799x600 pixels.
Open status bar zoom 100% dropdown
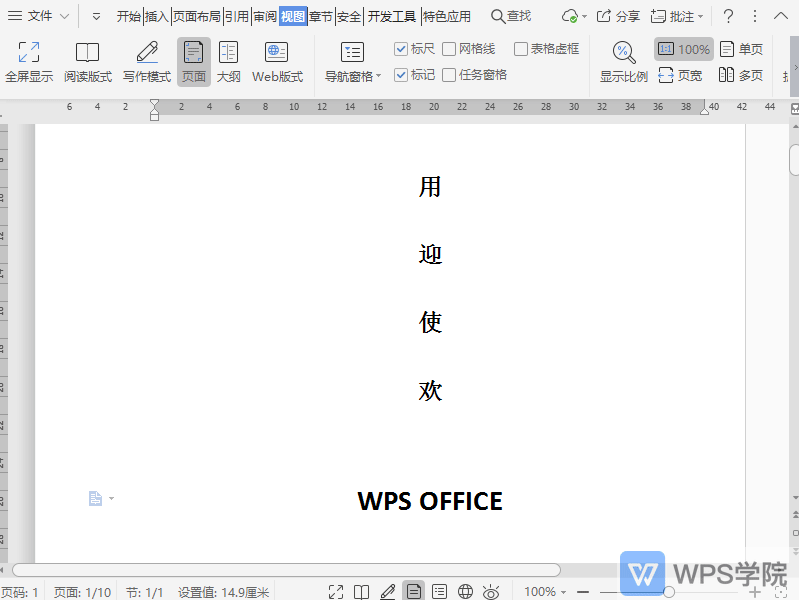(564, 592)
